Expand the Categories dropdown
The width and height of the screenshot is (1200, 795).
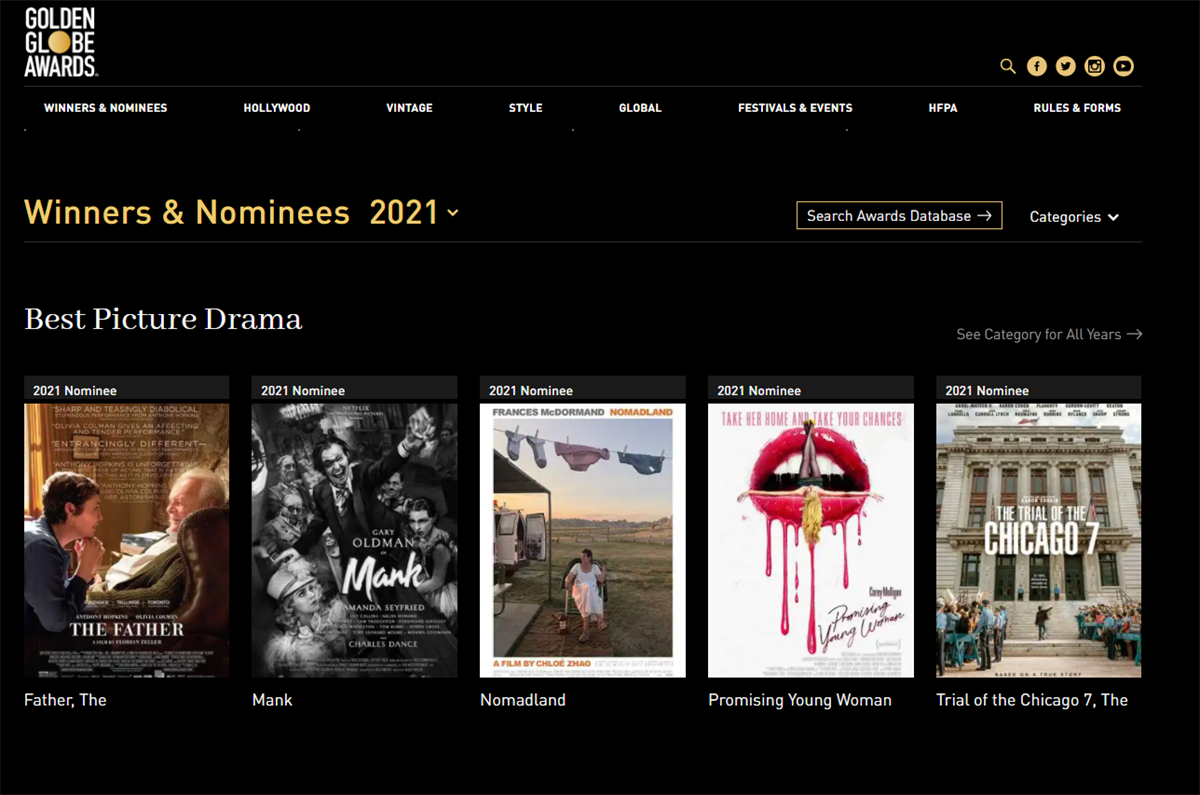click(x=1074, y=217)
